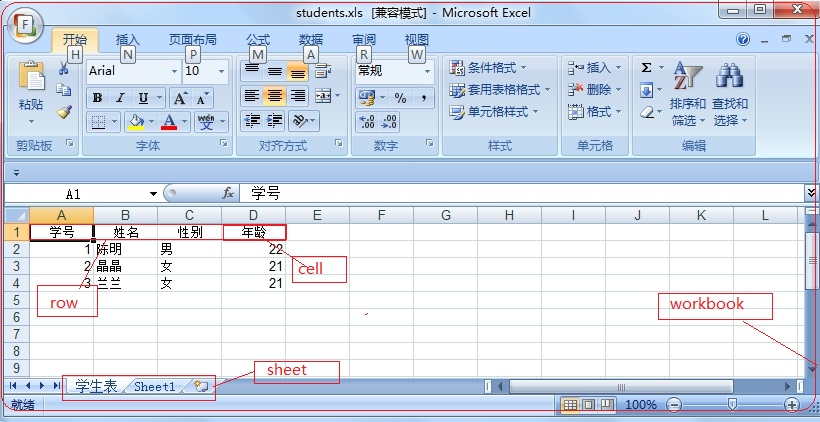
Task: Click the merge and center icon
Action: (x=323, y=96)
